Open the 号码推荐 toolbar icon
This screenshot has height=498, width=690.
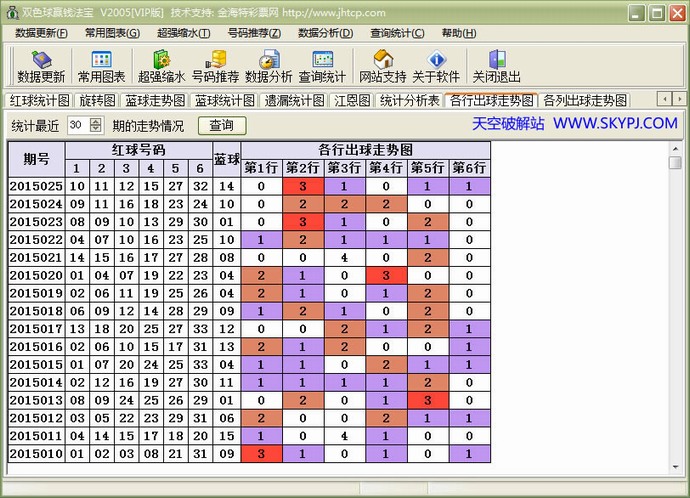coord(215,66)
